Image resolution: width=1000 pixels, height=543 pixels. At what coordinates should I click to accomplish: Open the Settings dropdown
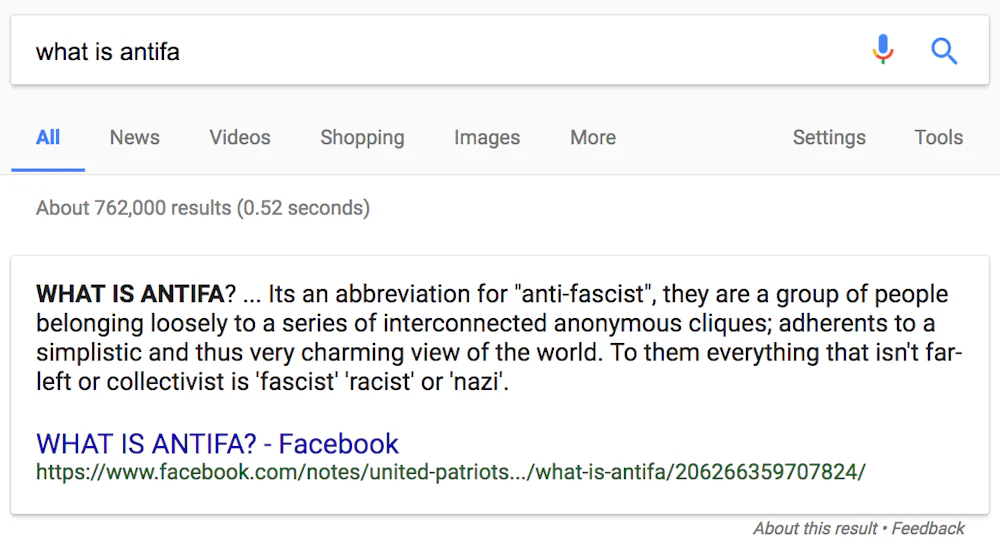click(x=829, y=138)
